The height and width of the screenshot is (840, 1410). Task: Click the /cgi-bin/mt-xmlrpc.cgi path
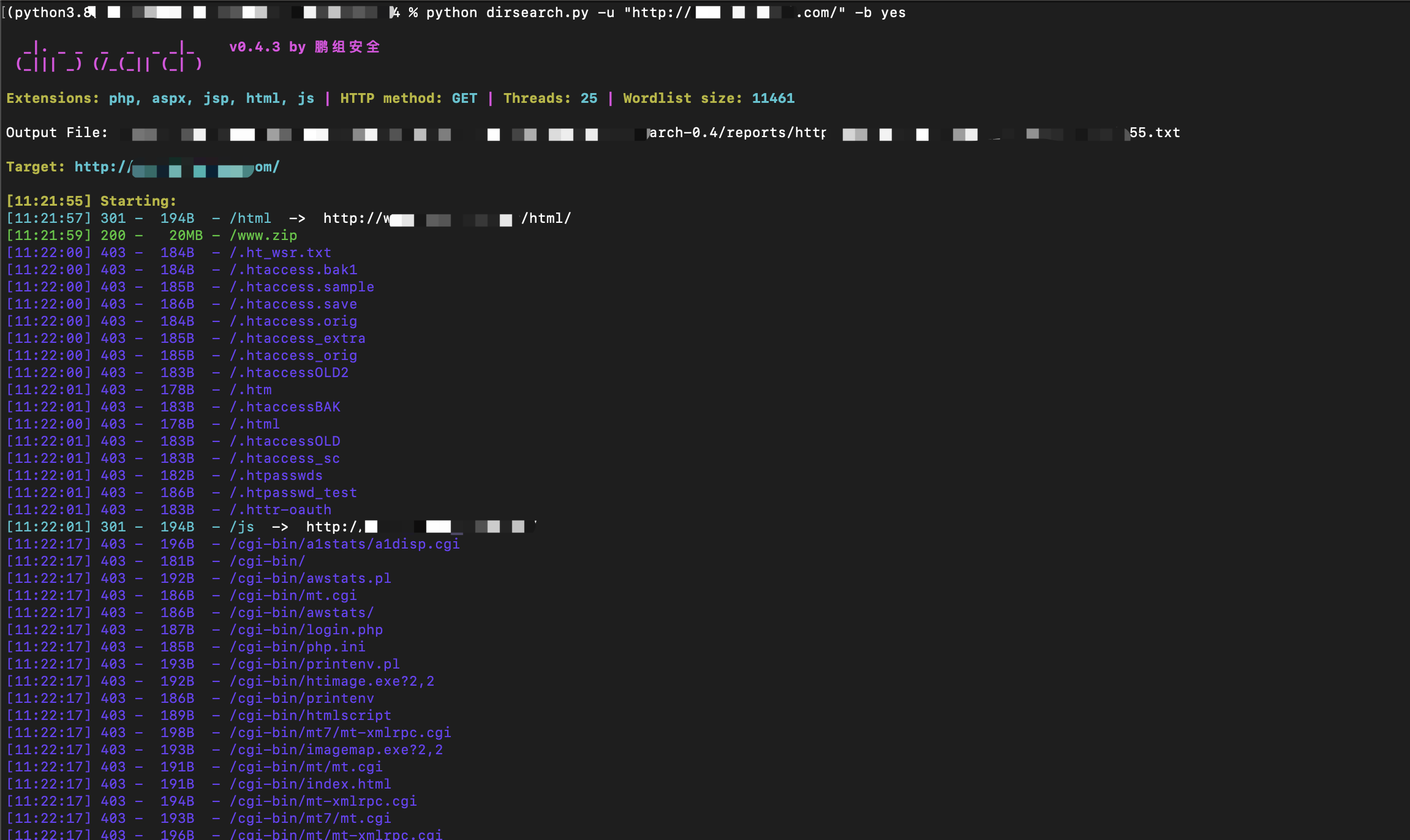[x=323, y=801]
